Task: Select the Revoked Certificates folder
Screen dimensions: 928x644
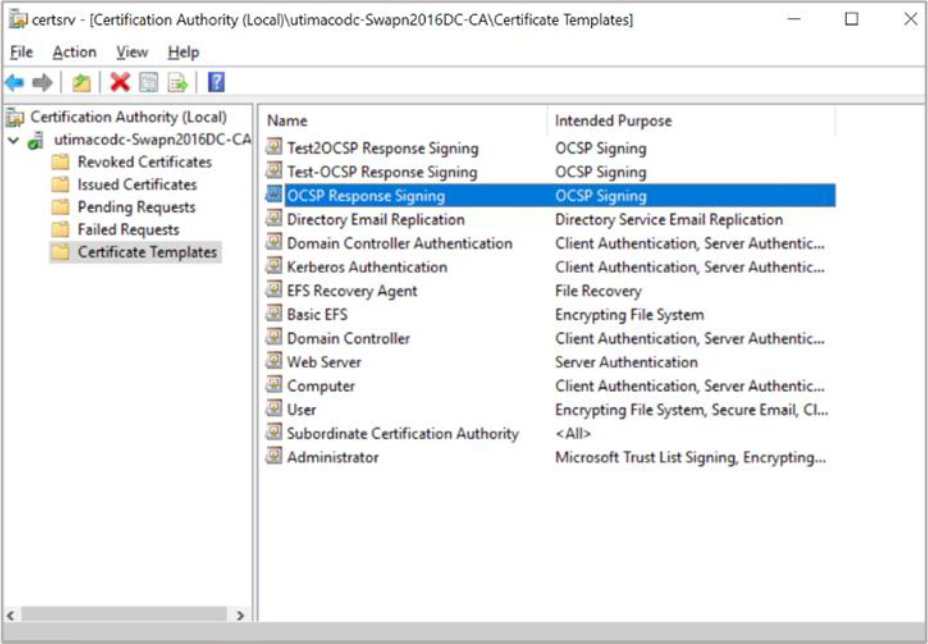Action: coord(144,162)
